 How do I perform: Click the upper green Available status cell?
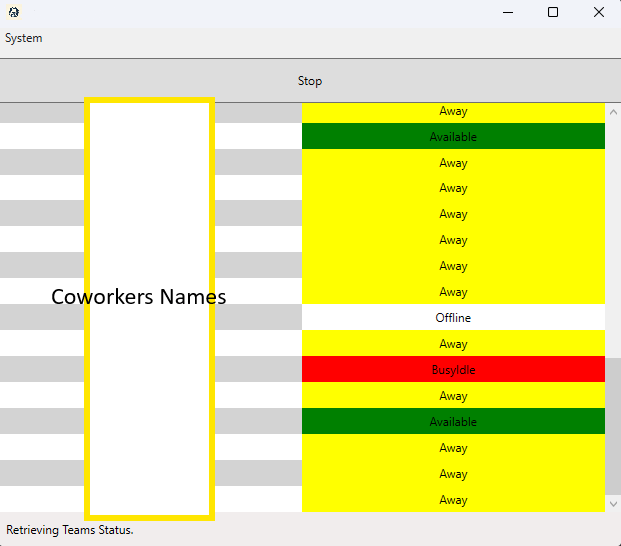453,137
